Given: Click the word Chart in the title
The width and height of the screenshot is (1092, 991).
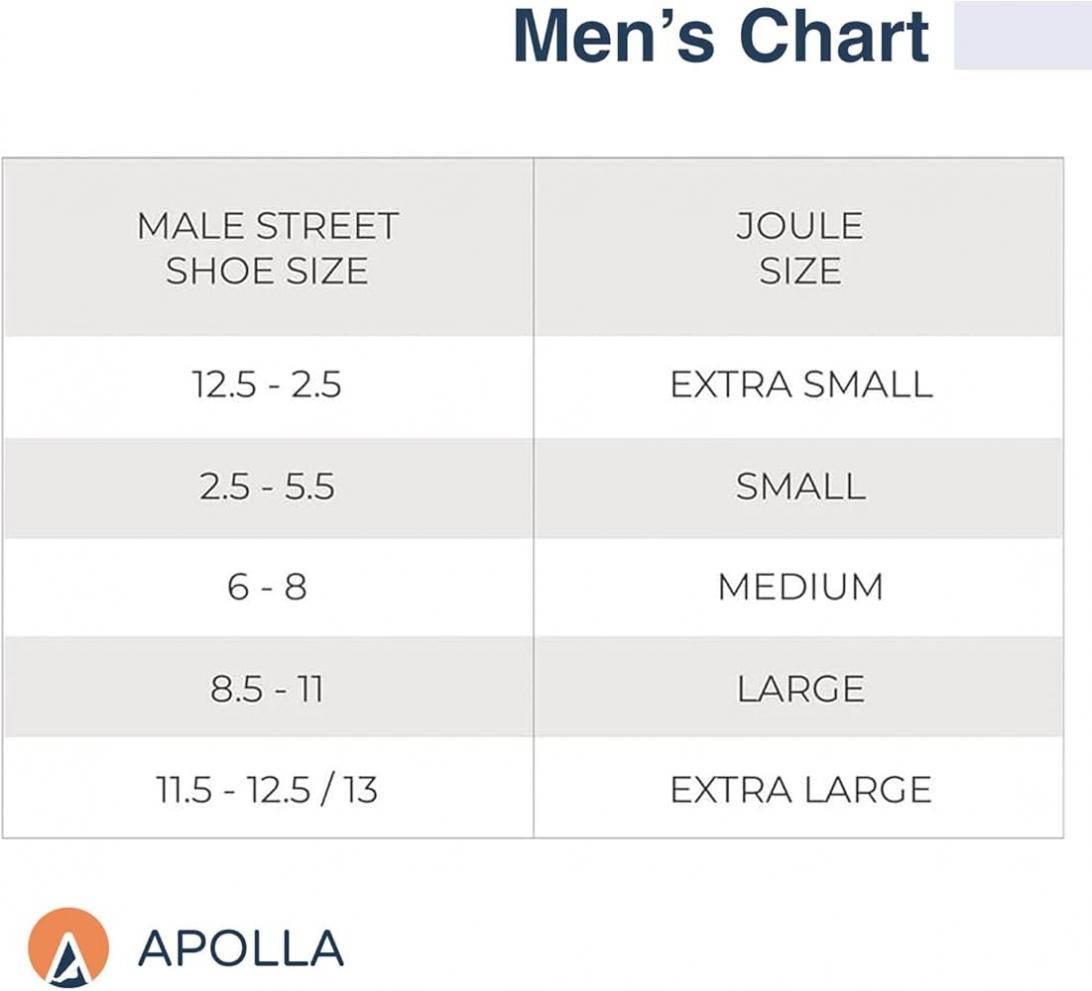Looking at the screenshot, I should (833, 36).
